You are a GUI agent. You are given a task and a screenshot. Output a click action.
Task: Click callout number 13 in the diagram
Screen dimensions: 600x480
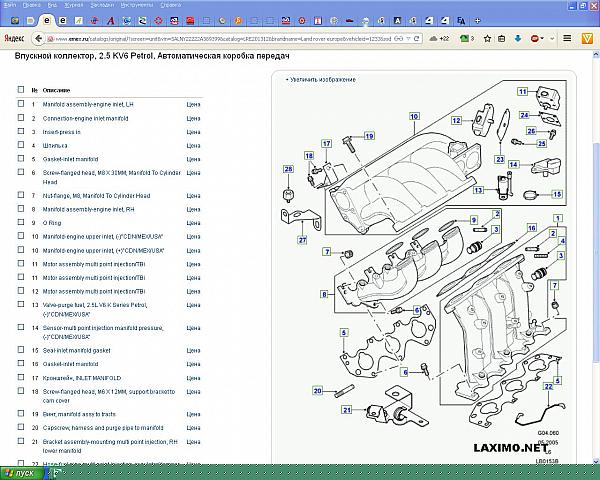tap(478, 190)
